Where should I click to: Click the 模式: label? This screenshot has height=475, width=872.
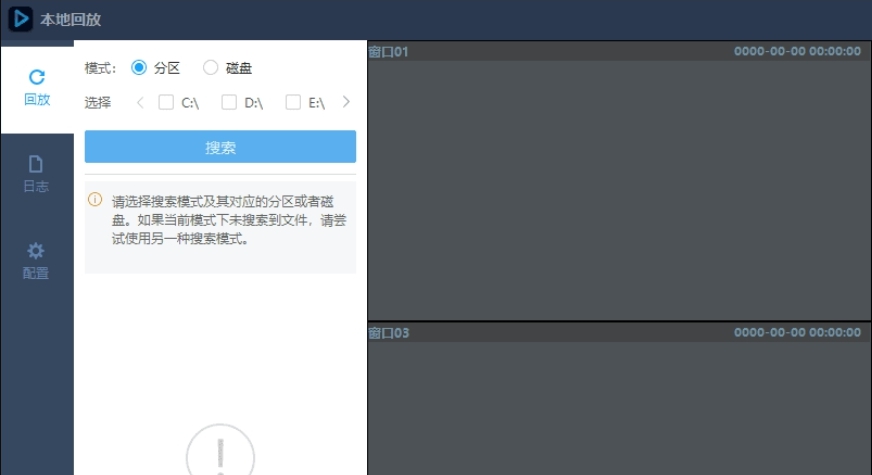coord(100,68)
